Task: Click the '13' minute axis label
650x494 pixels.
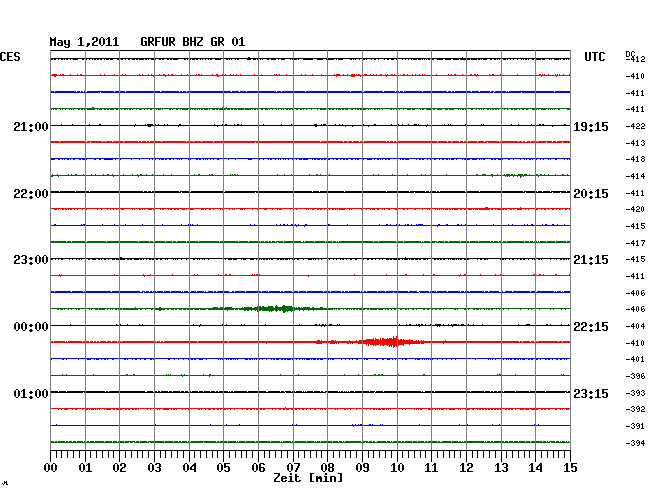Action: tap(501, 468)
